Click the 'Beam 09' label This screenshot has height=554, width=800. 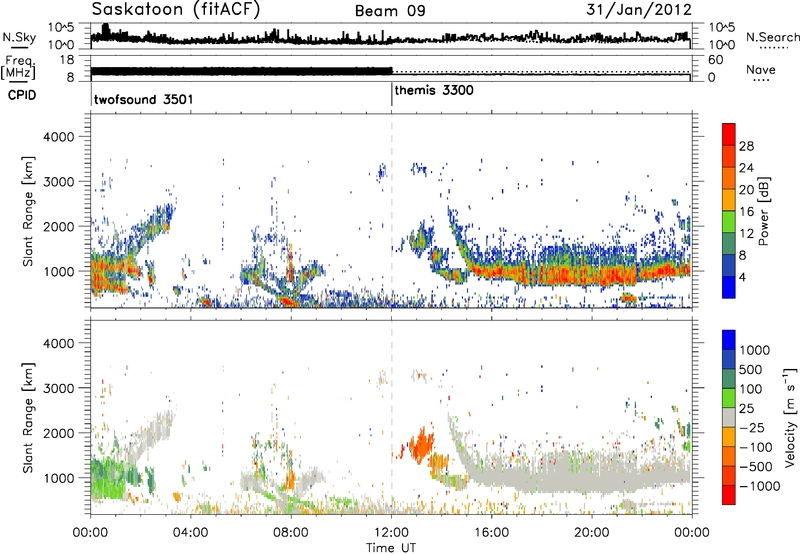[390, 11]
